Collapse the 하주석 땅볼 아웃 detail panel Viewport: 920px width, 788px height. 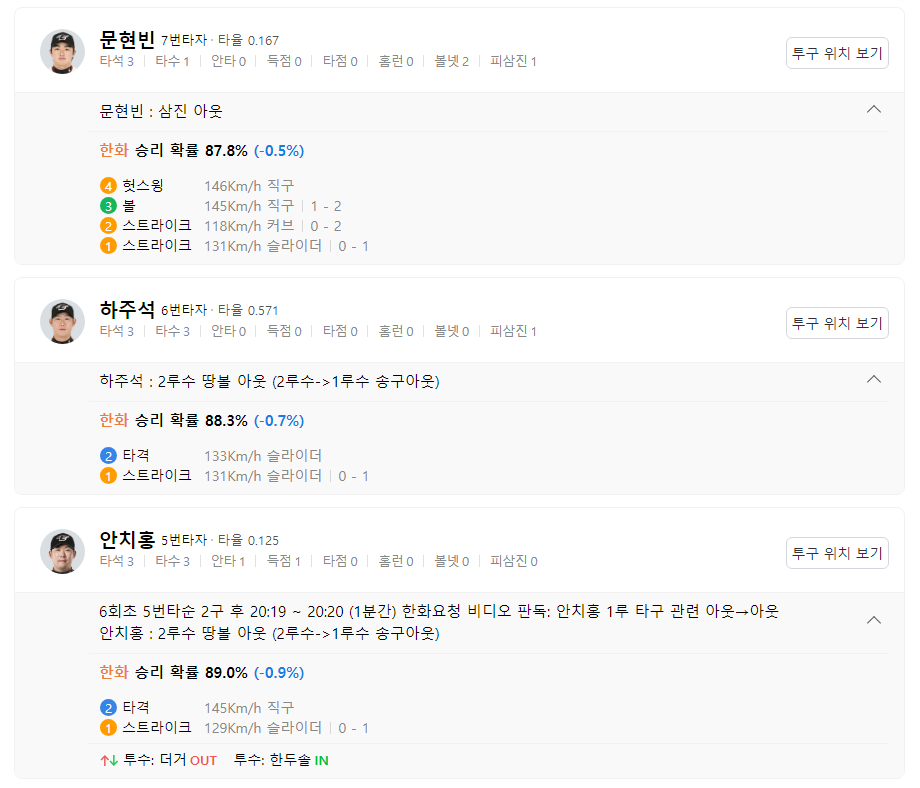tap(874, 380)
